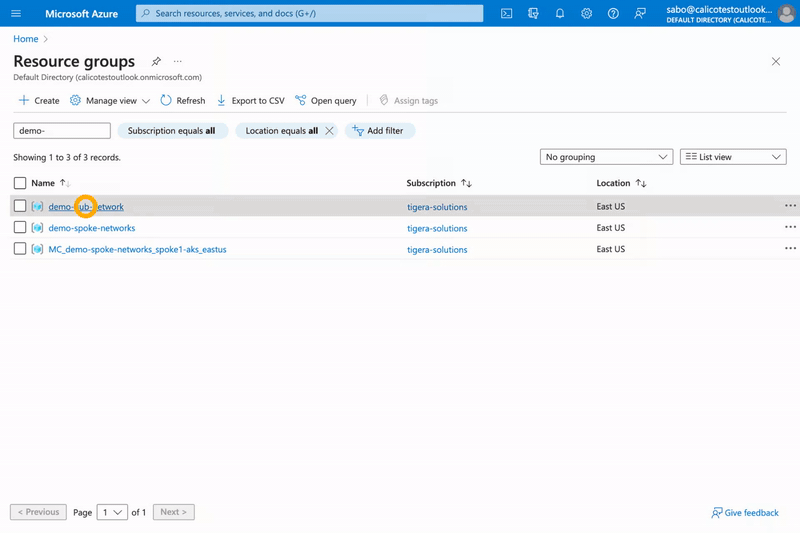
Task: Check the demo-spoke-networks row checkbox
Action: coord(20,227)
